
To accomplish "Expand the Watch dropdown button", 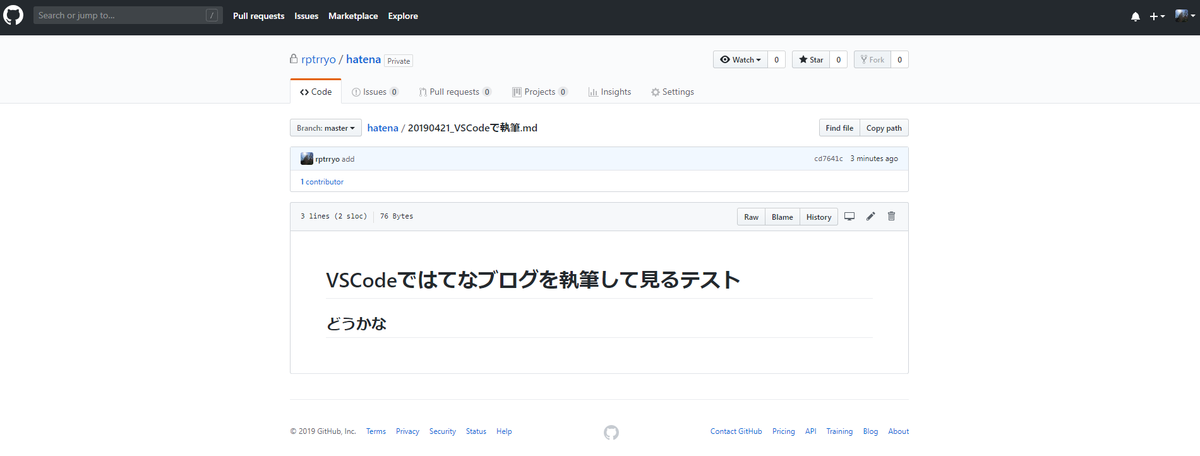I will pyautogui.click(x=740, y=60).
